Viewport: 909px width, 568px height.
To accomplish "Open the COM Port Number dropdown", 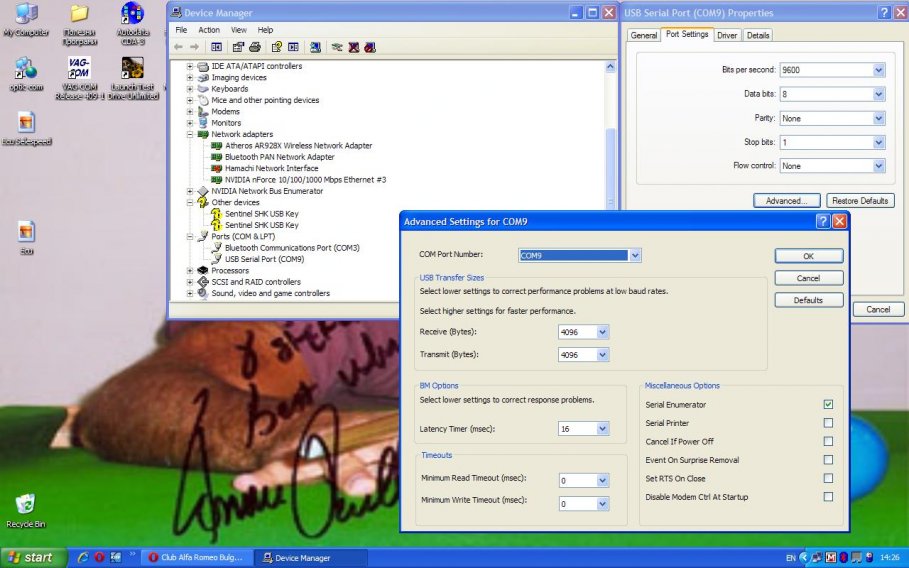I will 634,255.
